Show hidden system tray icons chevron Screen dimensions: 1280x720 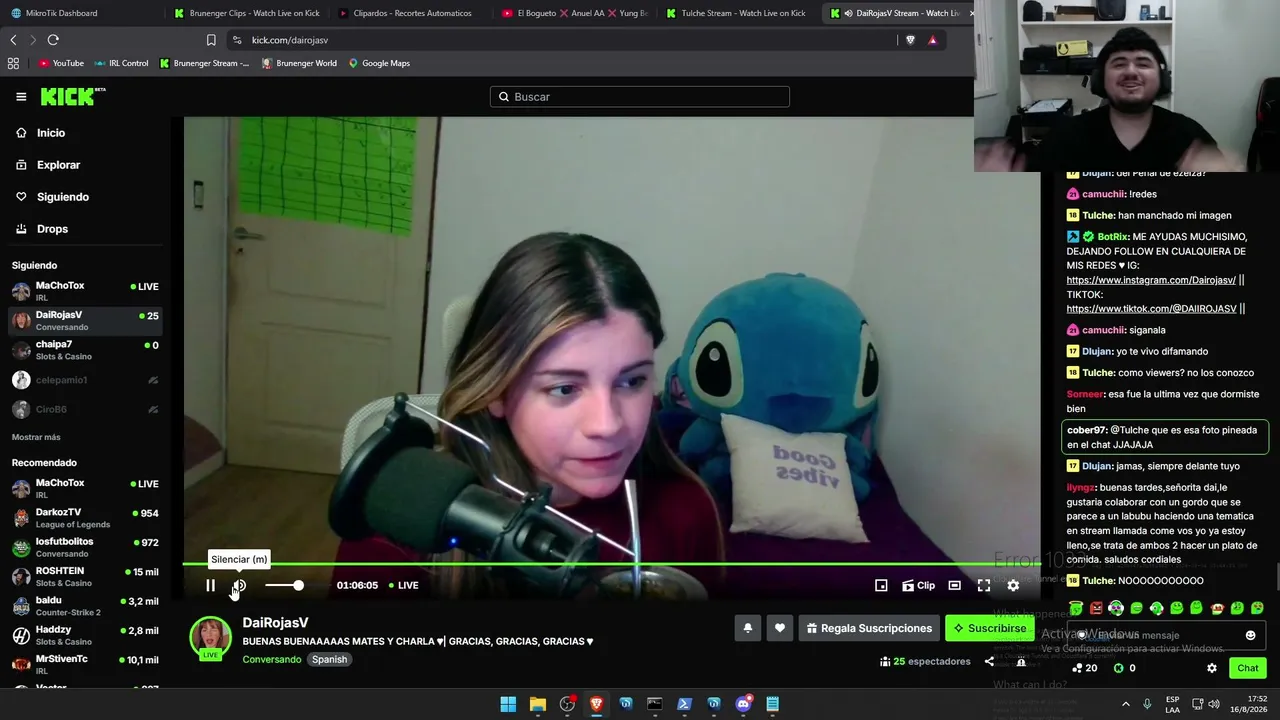(x=1125, y=704)
